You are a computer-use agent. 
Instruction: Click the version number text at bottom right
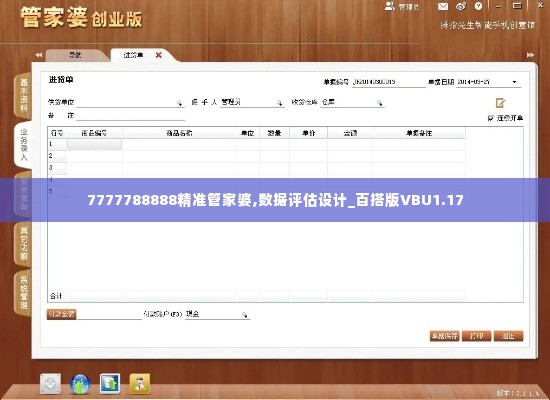[518, 393]
